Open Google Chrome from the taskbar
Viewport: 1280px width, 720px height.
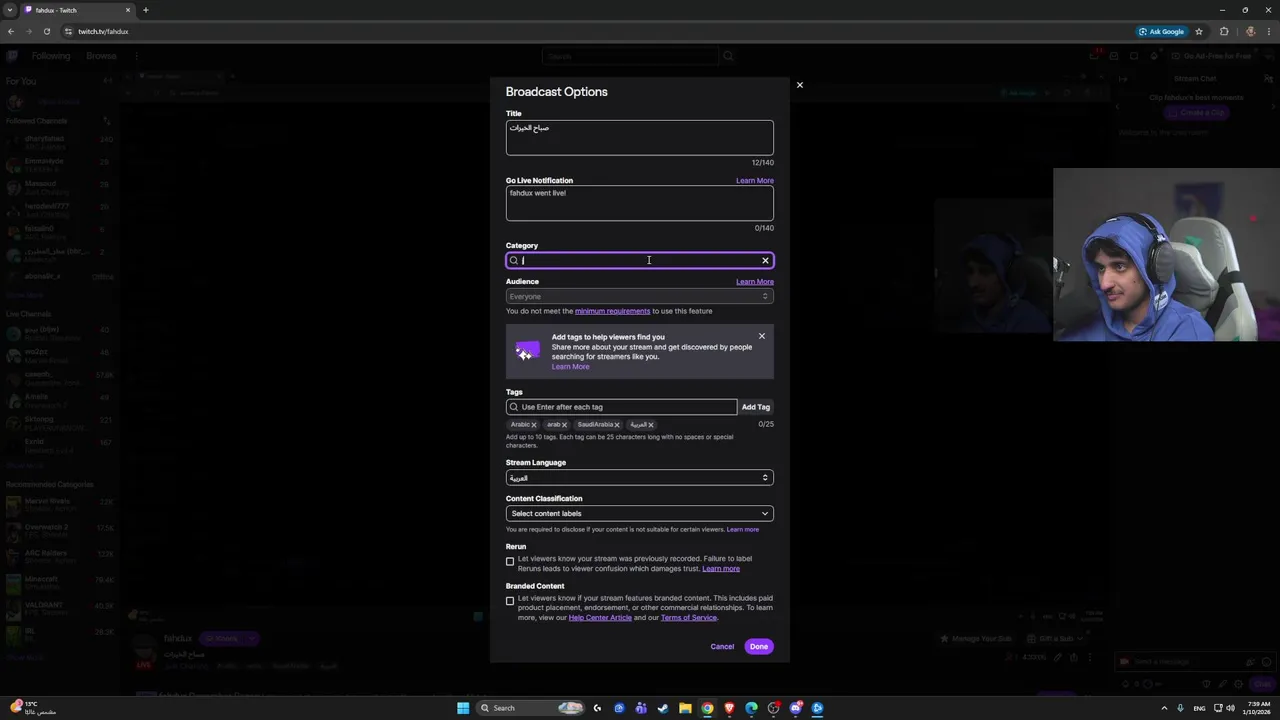(x=707, y=708)
